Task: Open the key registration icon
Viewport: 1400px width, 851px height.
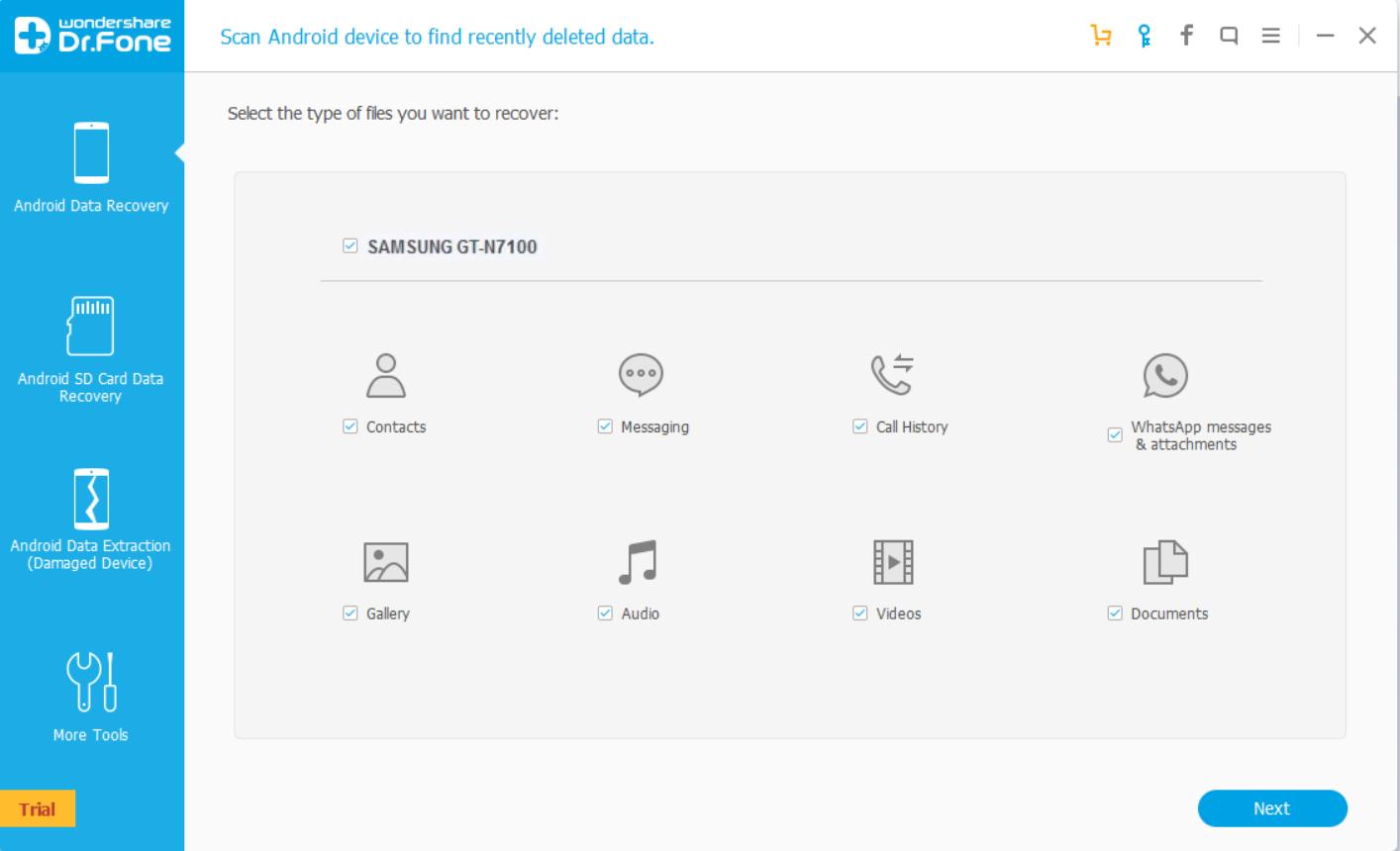Action: tap(1145, 37)
